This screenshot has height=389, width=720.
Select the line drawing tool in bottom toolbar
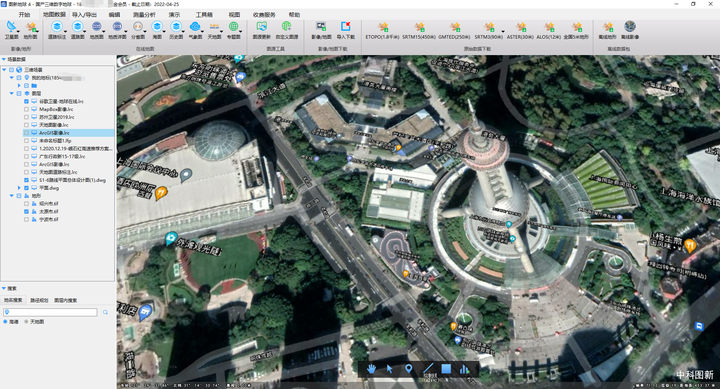click(428, 368)
